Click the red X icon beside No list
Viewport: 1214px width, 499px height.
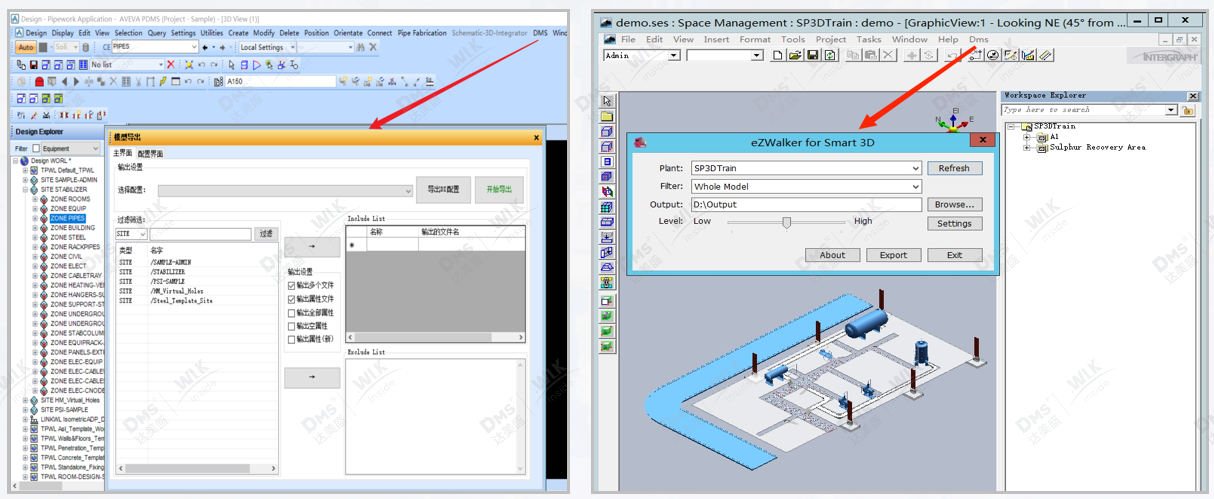pos(171,64)
